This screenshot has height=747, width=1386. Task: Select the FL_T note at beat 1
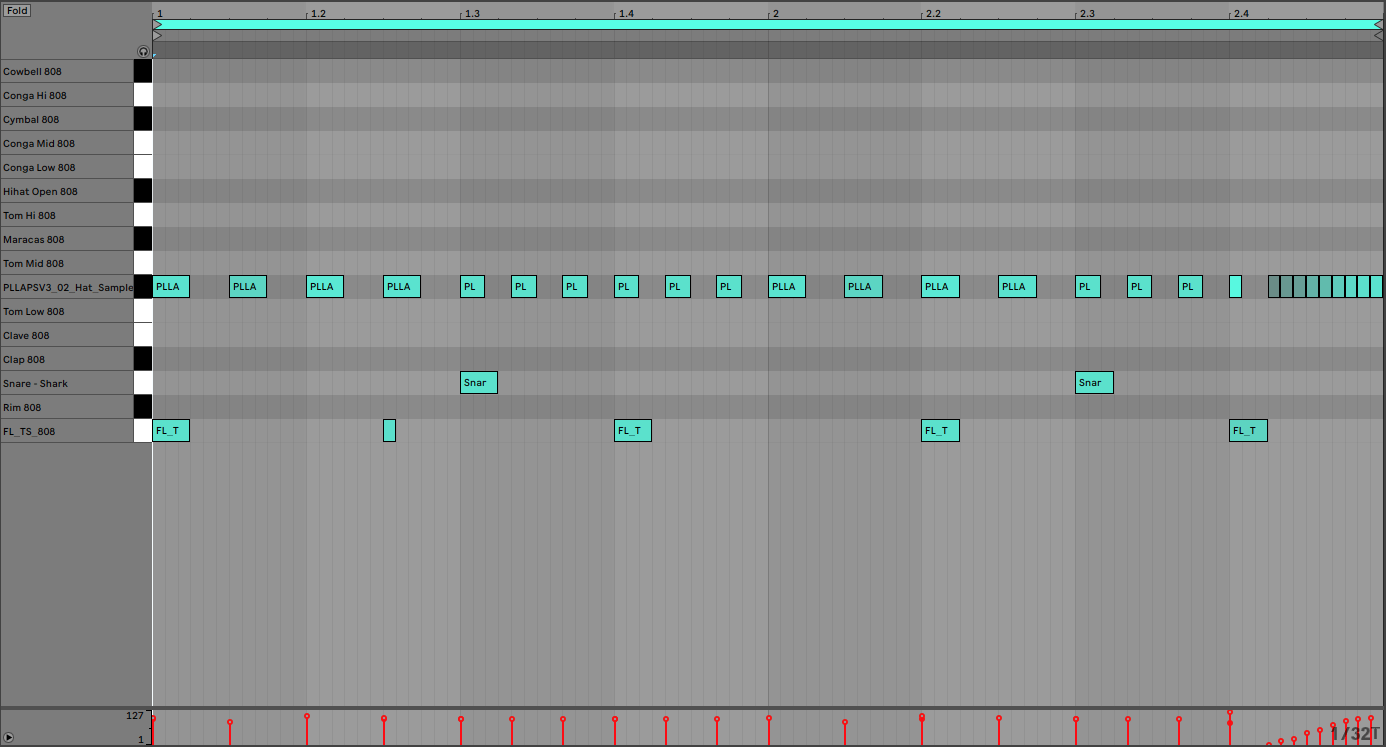(x=171, y=430)
